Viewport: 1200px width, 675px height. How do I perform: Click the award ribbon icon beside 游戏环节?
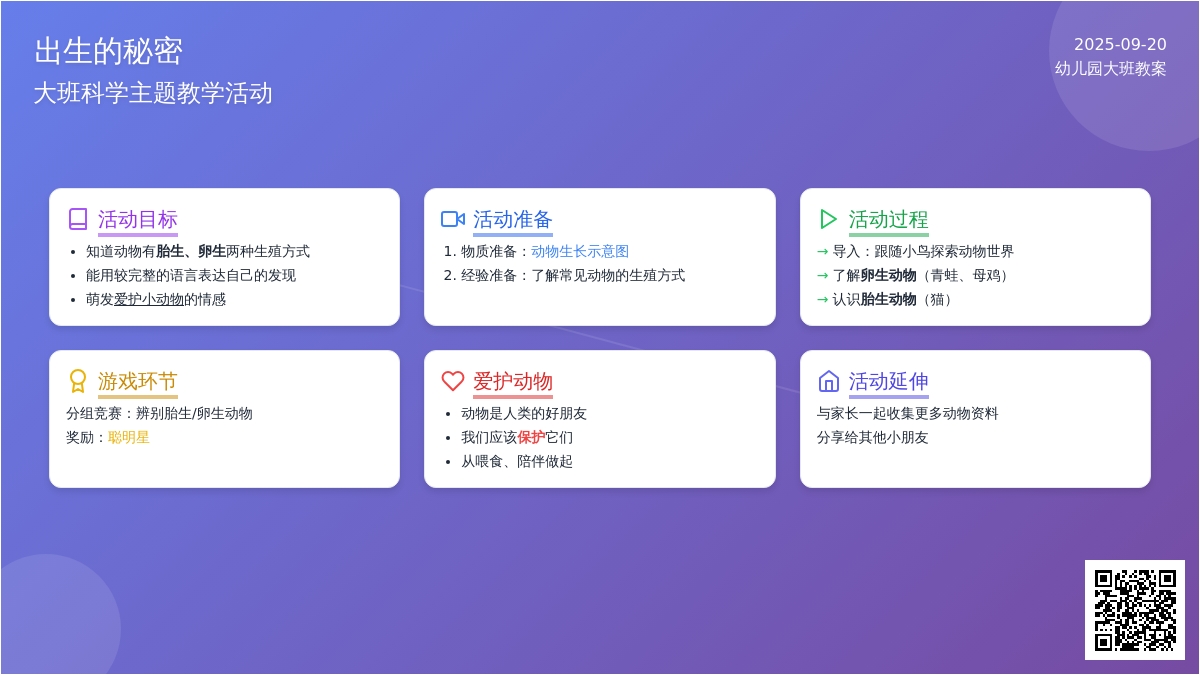[x=78, y=381]
